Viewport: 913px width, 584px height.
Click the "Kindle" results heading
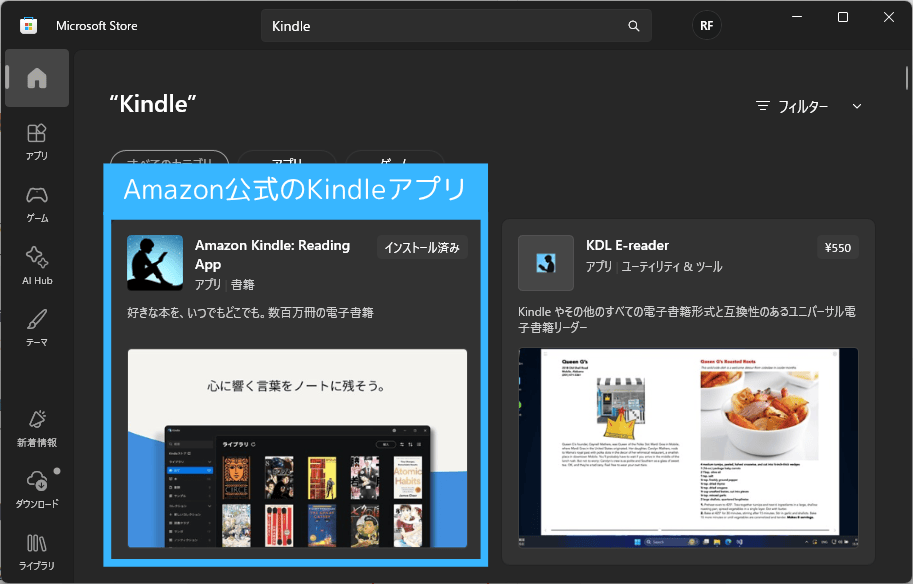(153, 104)
